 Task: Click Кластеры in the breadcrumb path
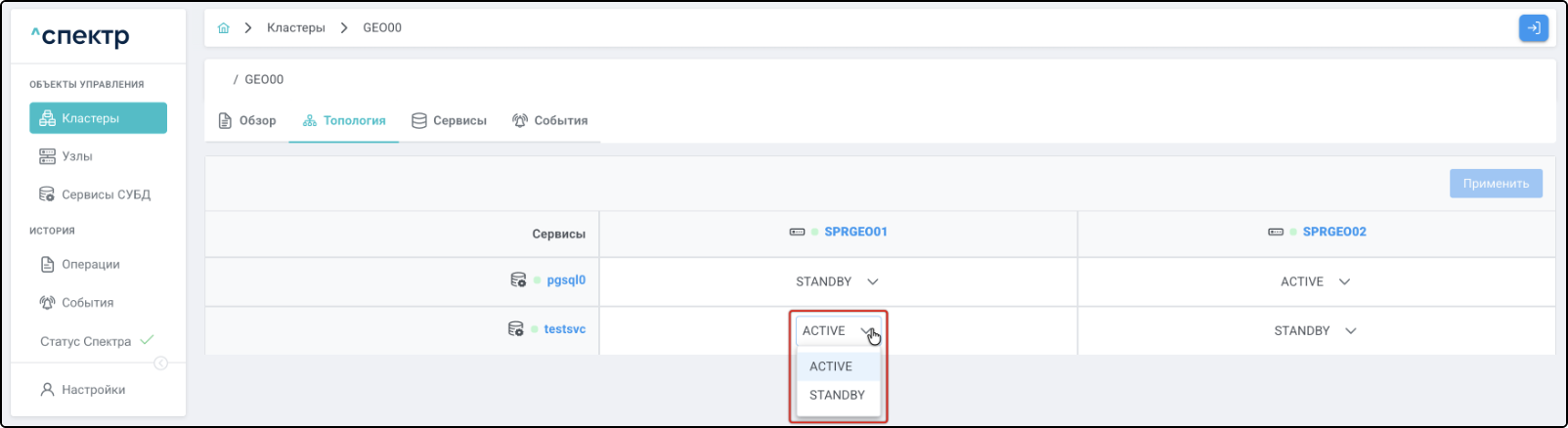pos(295,28)
